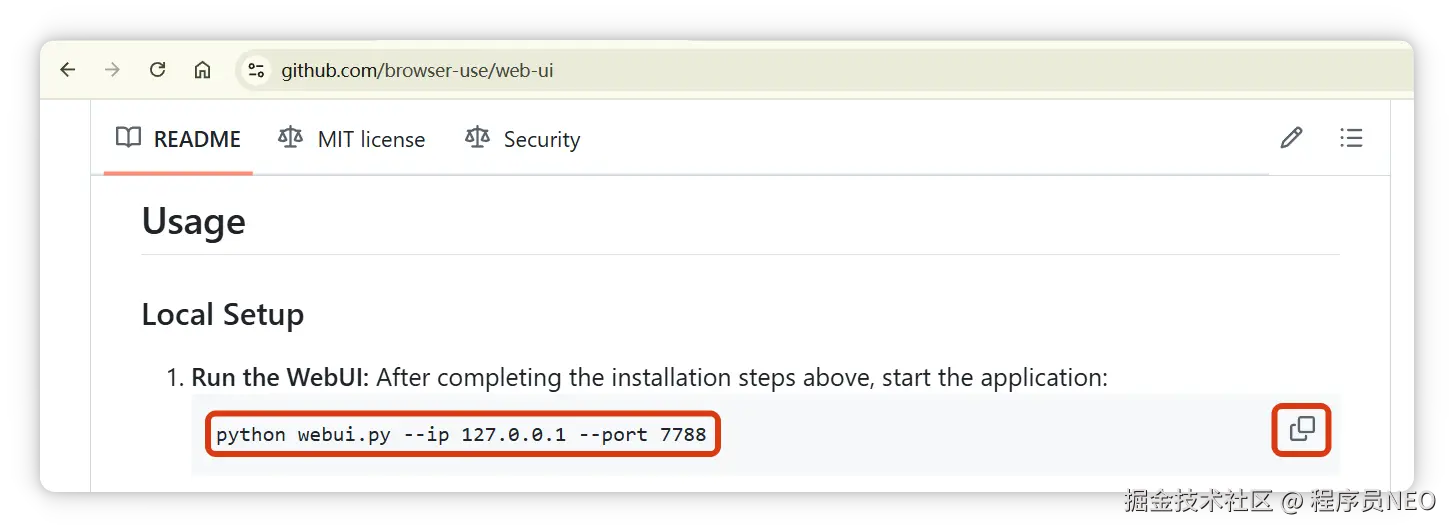The width and height of the screenshot is (1454, 532).
Task: Click the Usage heading
Action: pyautogui.click(x=193, y=221)
